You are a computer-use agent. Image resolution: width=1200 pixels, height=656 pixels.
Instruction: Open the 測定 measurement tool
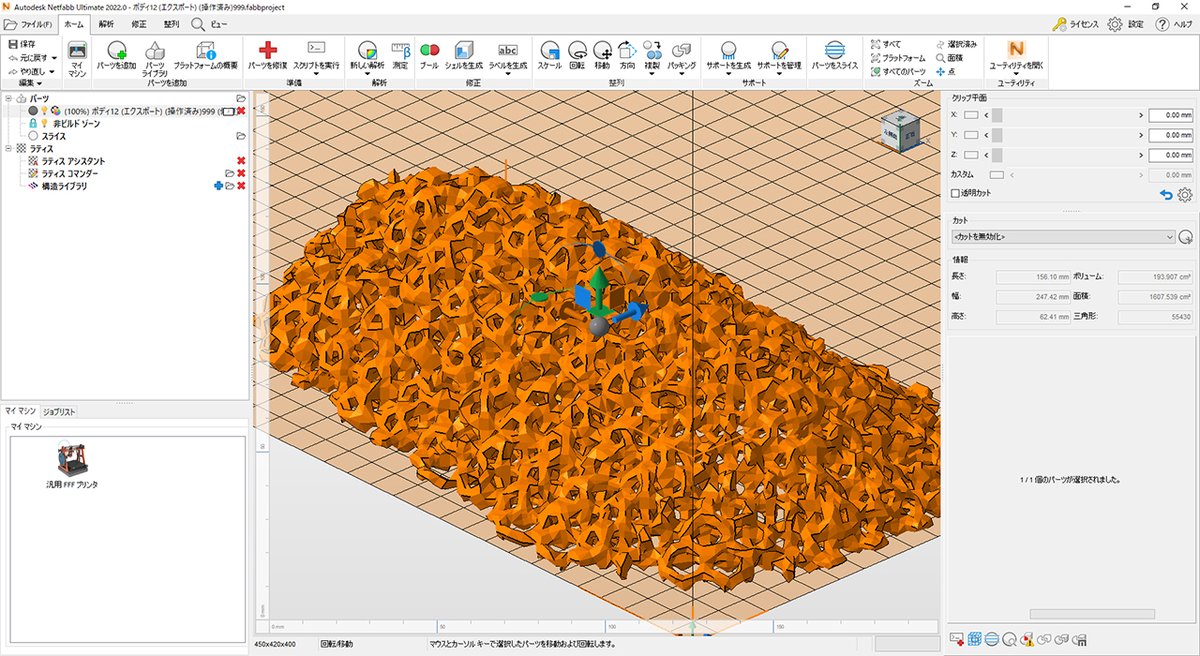[399, 52]
